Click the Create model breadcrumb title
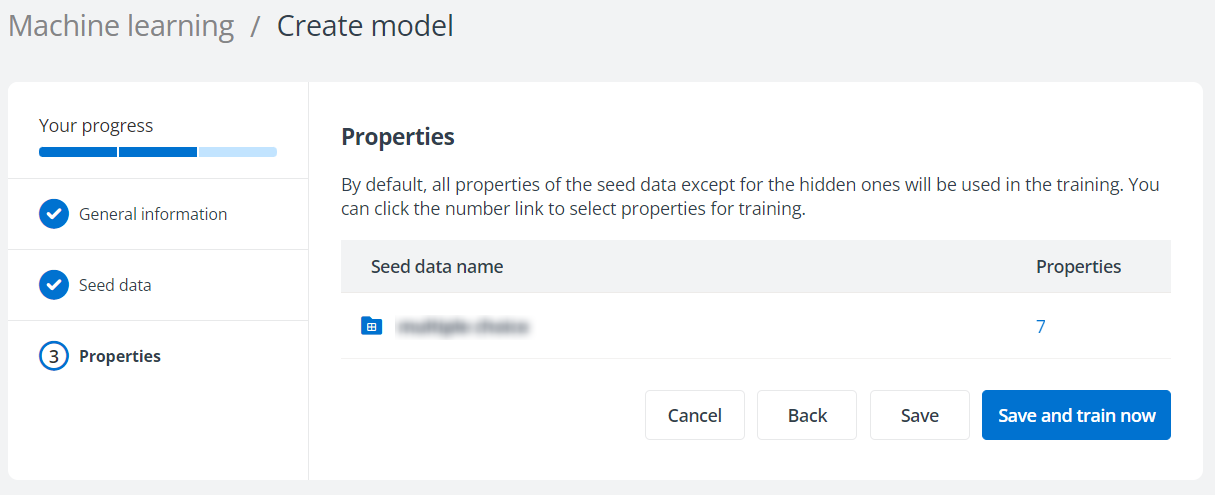The width and height of the screenshot is (1215, 495). (x=365, y=26)
